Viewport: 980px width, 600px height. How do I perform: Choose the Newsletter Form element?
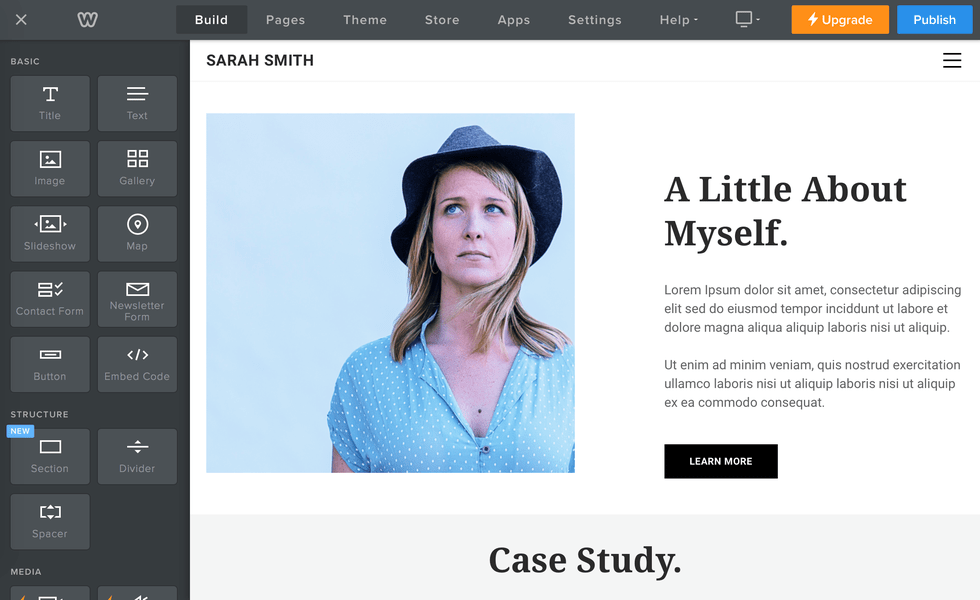tap(137, 299)
